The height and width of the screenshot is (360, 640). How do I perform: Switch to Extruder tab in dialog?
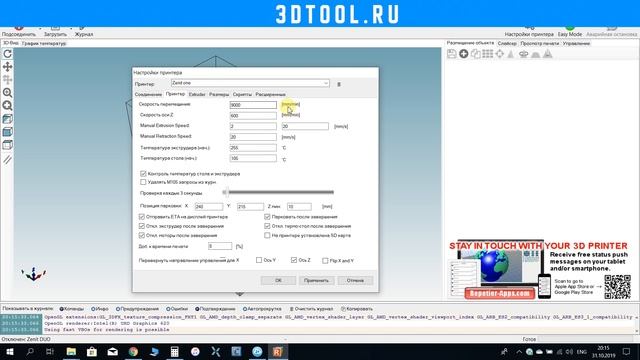197,94
